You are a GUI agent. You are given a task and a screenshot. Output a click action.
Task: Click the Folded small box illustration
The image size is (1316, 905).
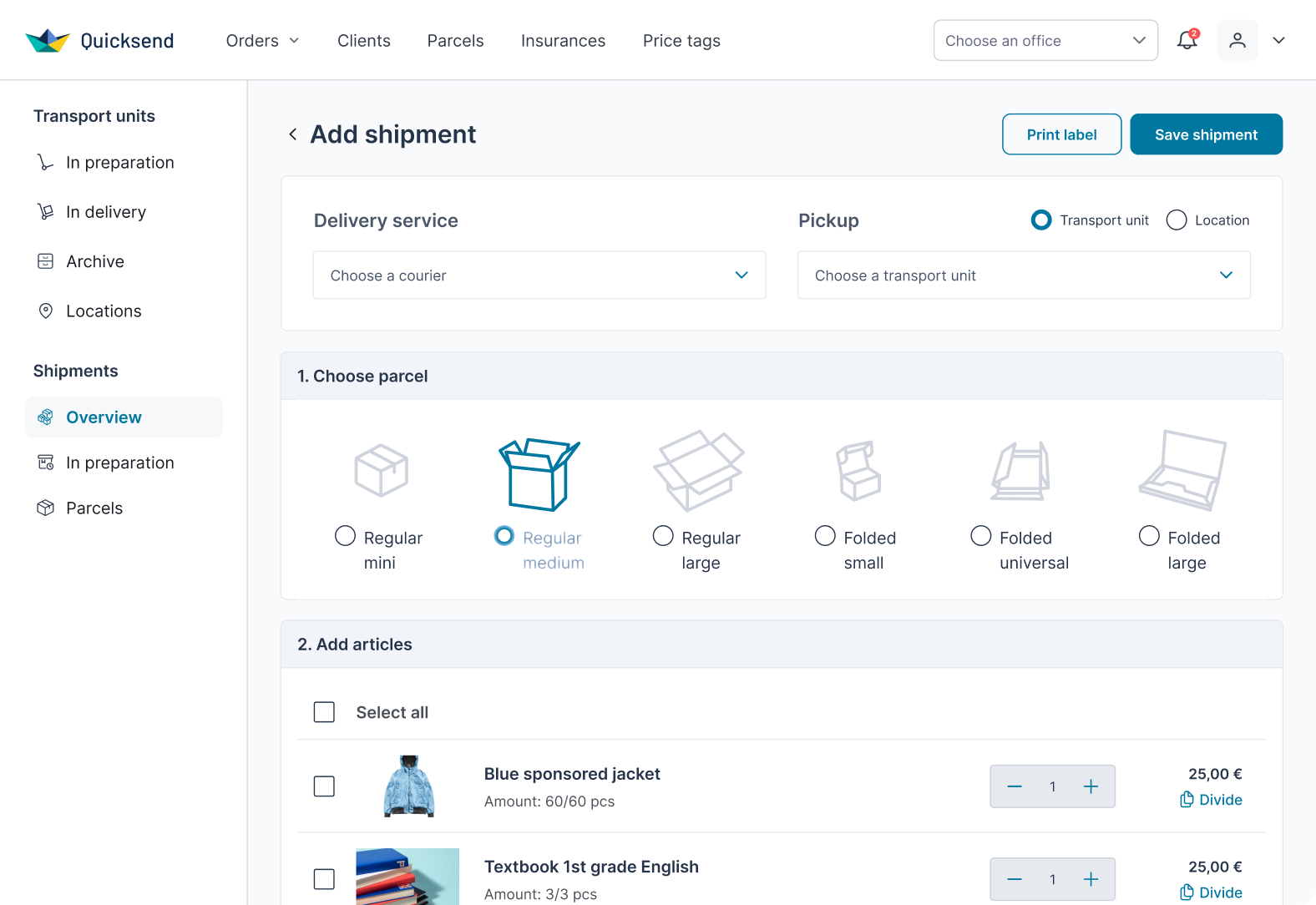pyautogui.click(x=858, y=471)
